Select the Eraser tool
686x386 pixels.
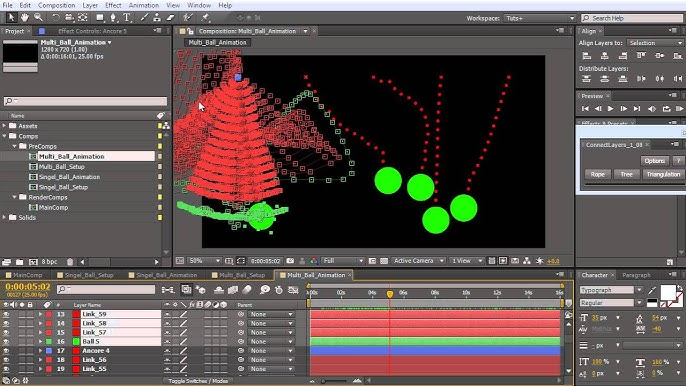[171, 18]
